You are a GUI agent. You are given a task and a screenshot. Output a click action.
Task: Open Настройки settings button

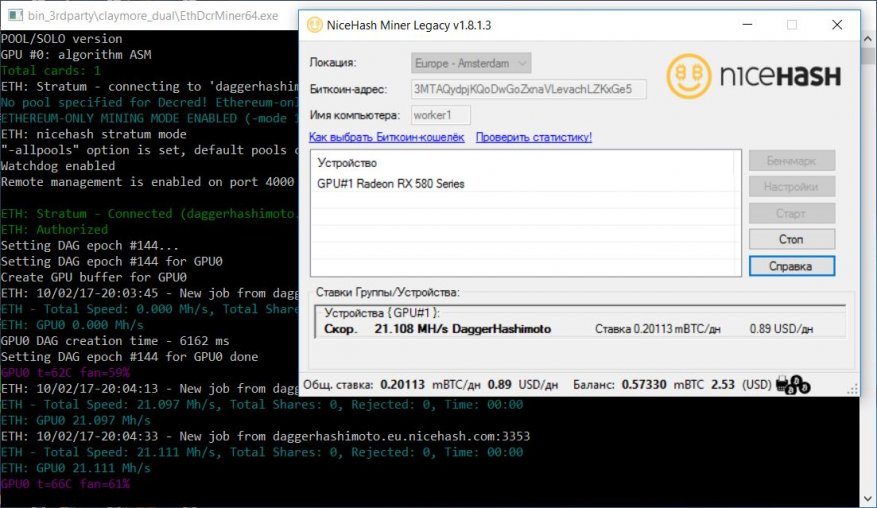(791, 187)
